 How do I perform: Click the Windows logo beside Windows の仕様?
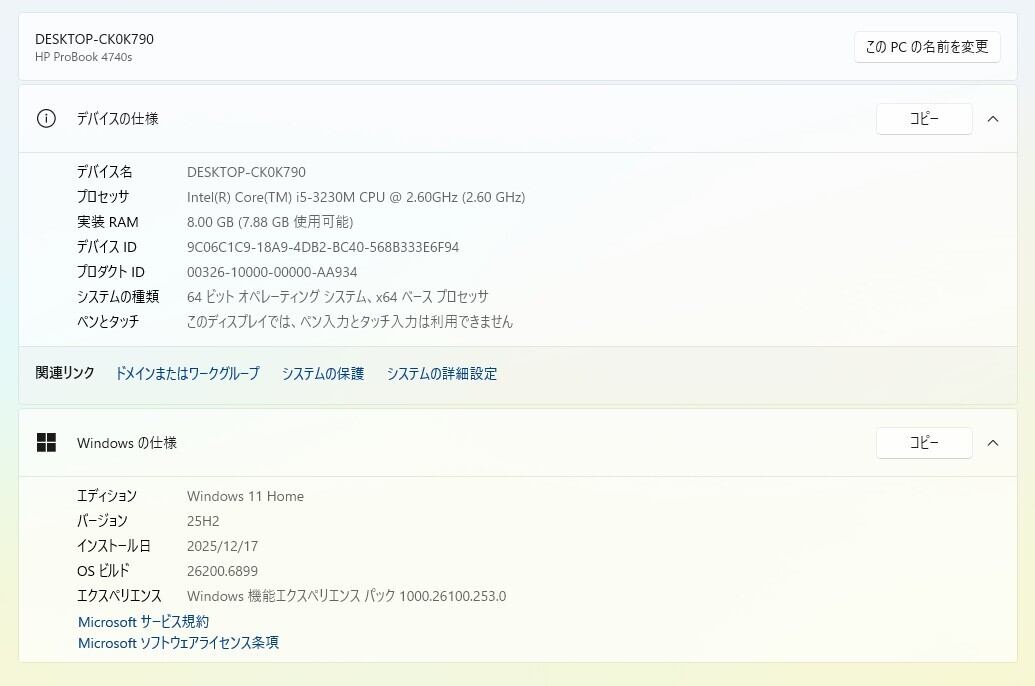[46, 442]
